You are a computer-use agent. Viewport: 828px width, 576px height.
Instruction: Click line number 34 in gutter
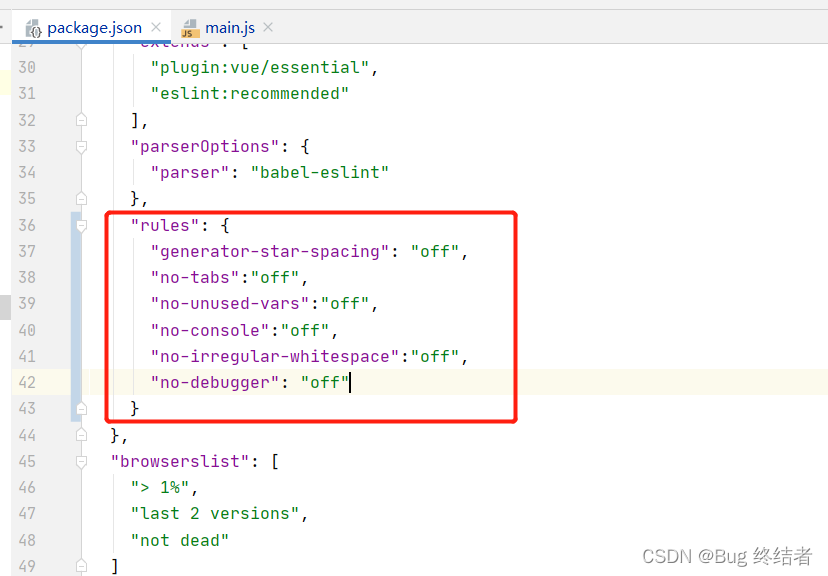(27, 173)
